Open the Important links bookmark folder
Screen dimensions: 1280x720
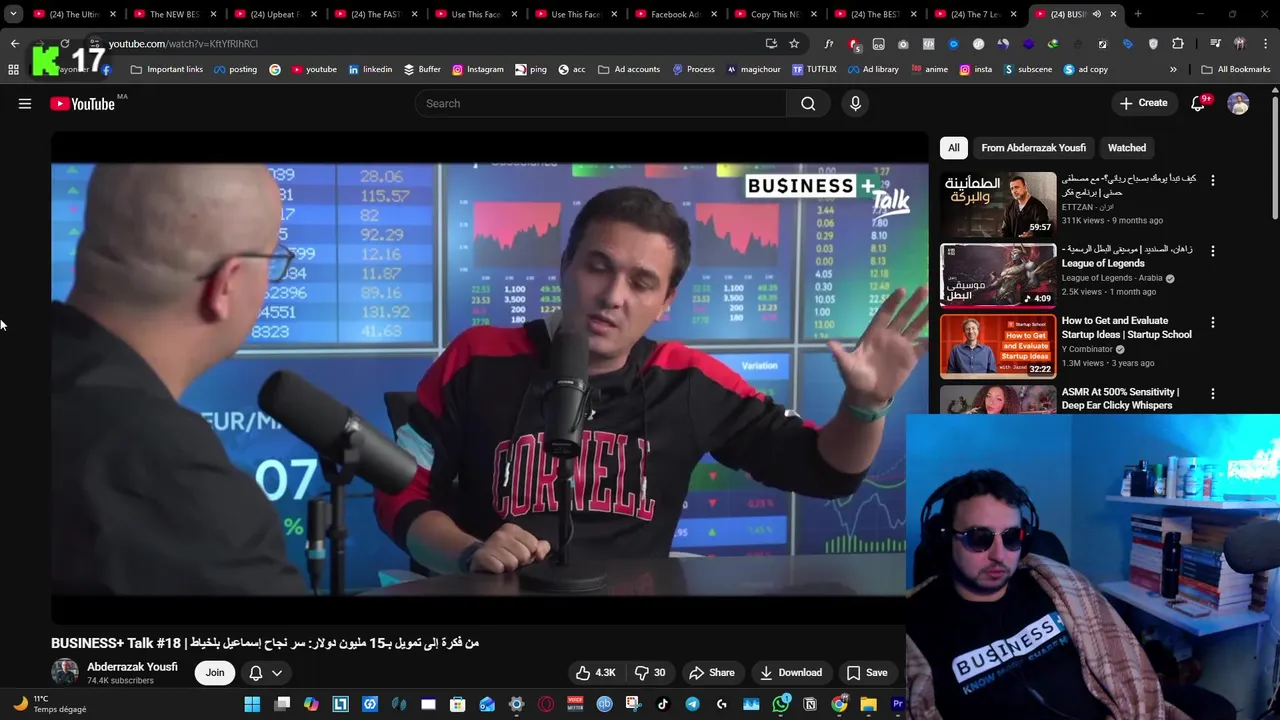pyautogui.click(x=166, y=69)
